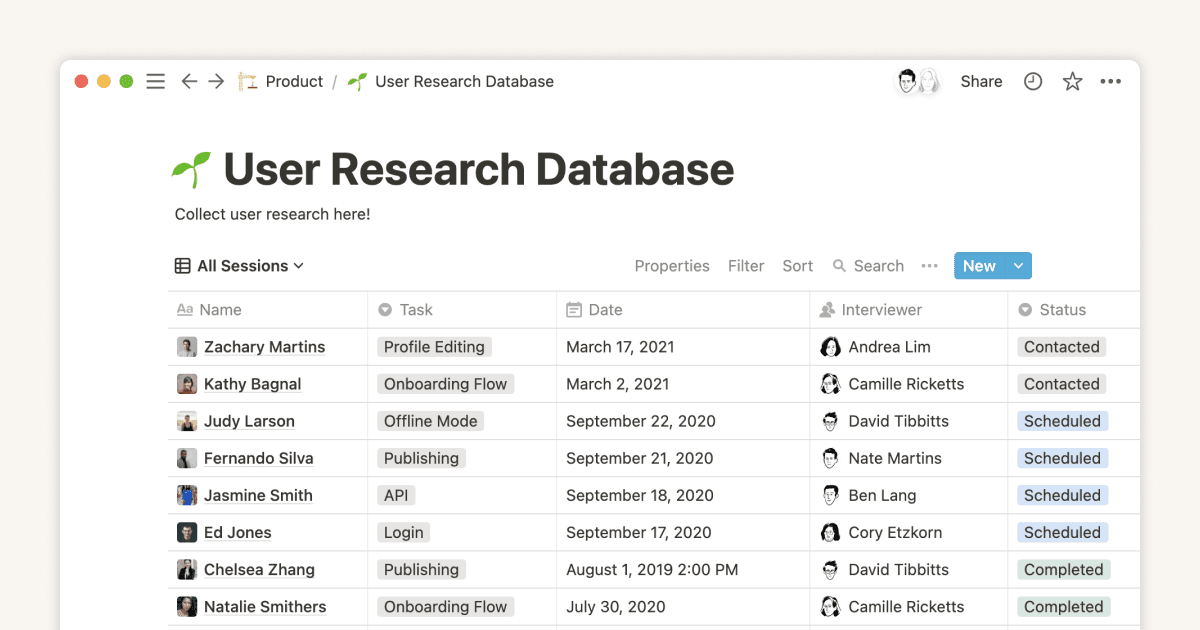Click the back navigation arrow

point(189,81)
